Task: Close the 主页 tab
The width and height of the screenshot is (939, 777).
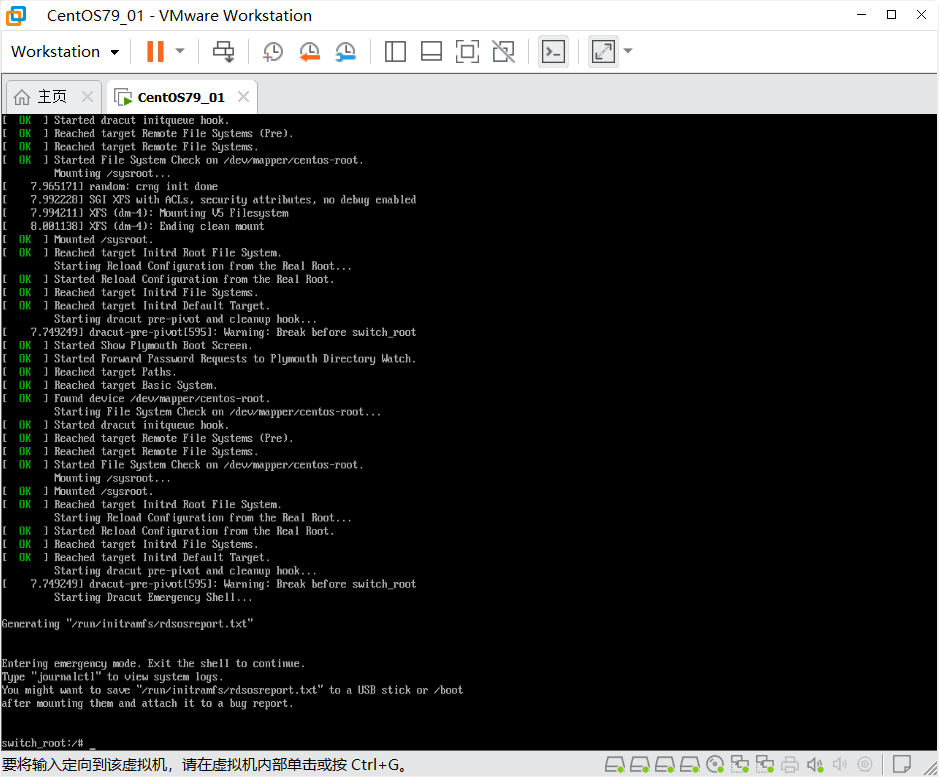Action: pyautogui.click(x=87, y=96)
